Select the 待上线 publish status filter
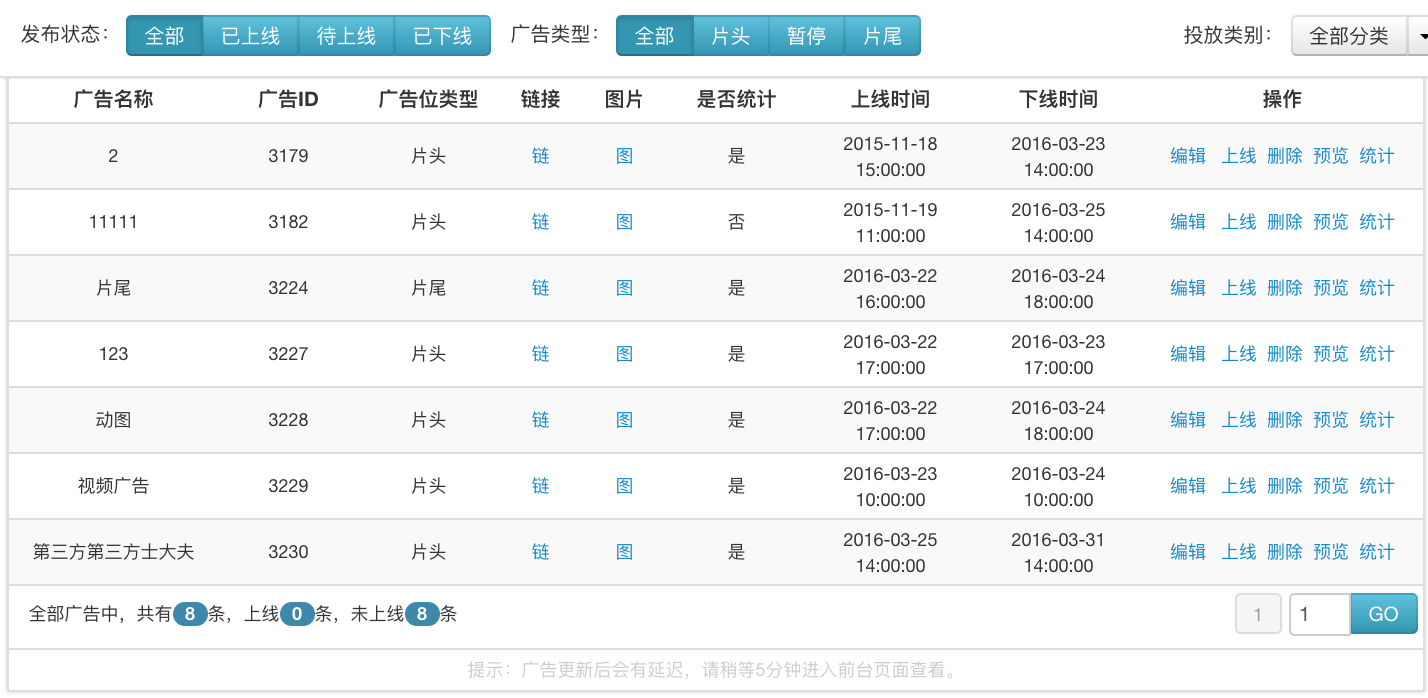 pyautogui.click(x=346, y=36)
